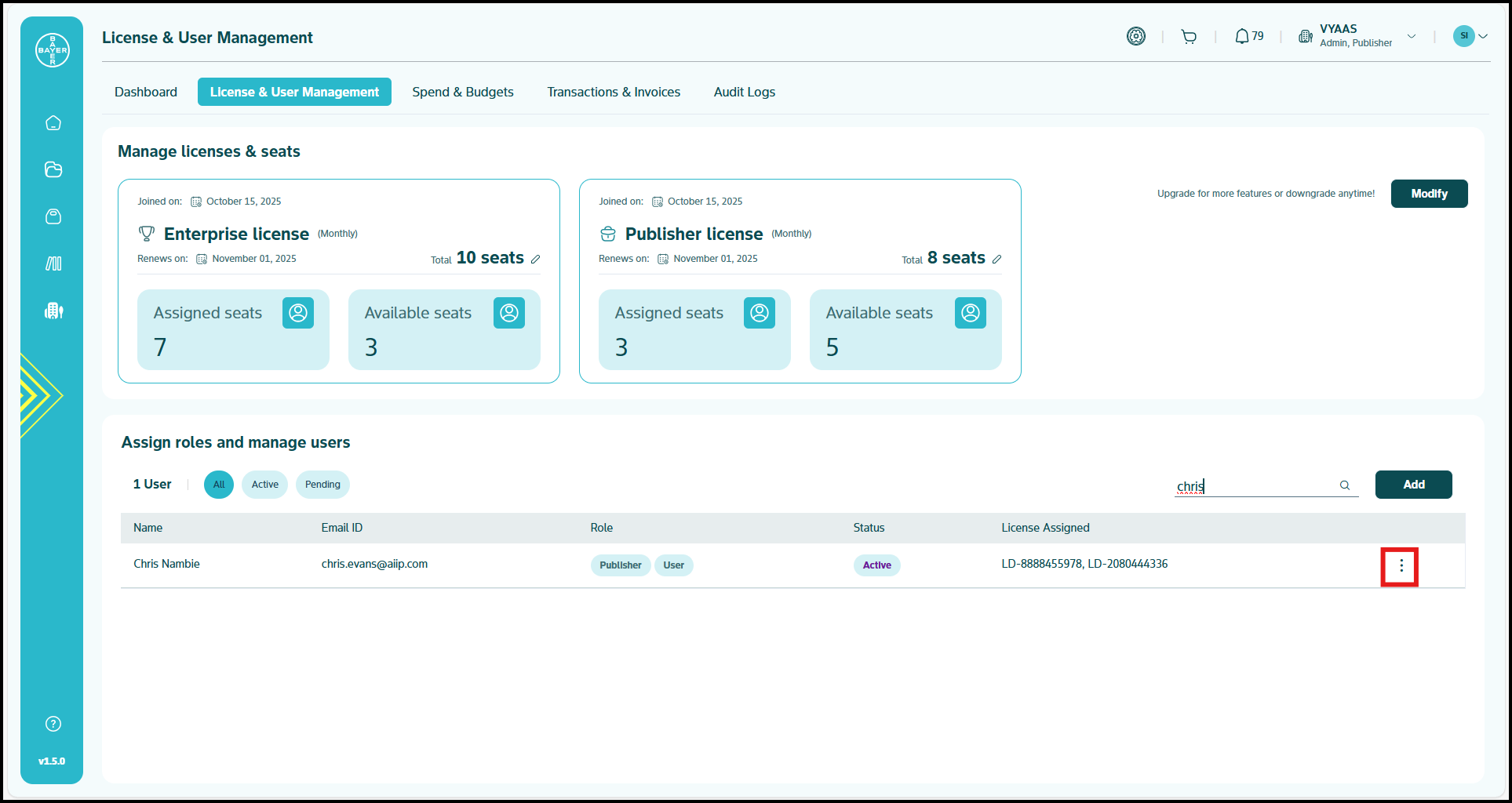The width and height of the screenshot is (1512, 803).
Task: Open the Audit Logs tab
Action: pos(744,92)
